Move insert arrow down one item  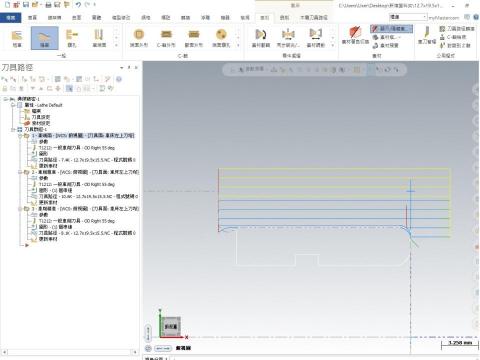(x=33, y=88)
